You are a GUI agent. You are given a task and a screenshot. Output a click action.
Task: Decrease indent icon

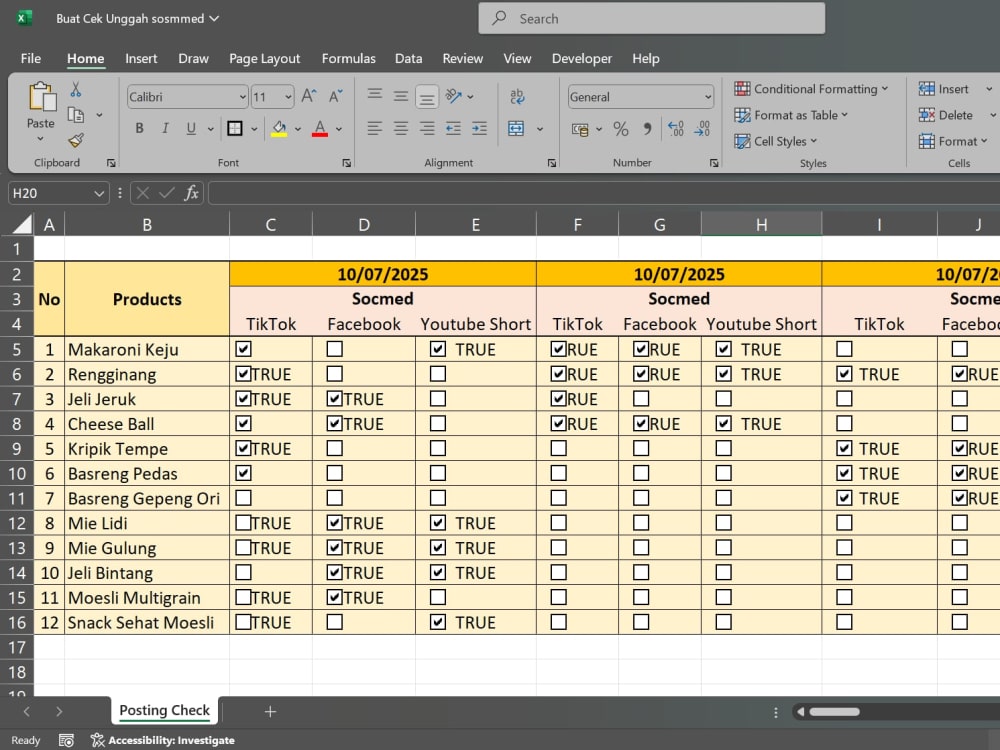[453, 128]
